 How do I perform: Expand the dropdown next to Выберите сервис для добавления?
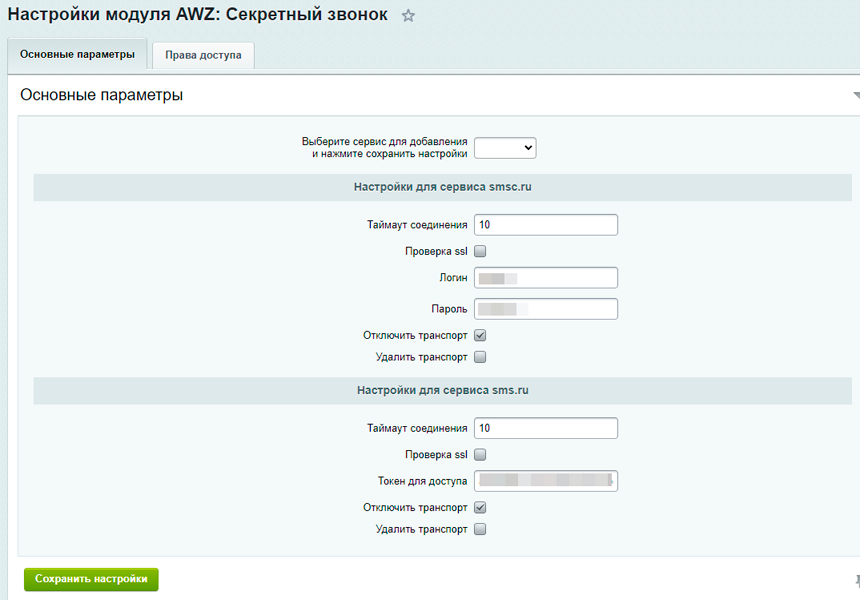tap(505, 147)
